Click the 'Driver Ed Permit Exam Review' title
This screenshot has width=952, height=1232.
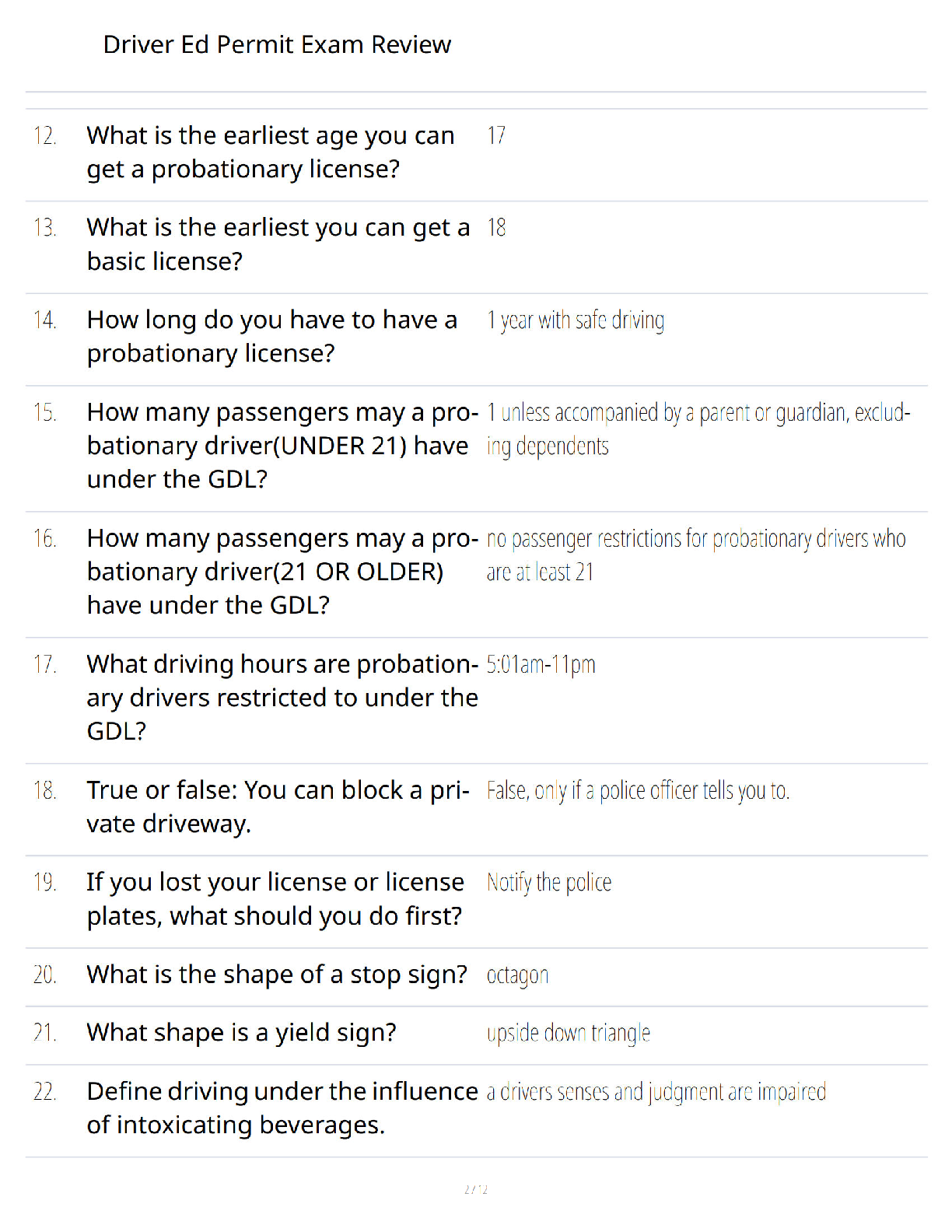point(277,45)
